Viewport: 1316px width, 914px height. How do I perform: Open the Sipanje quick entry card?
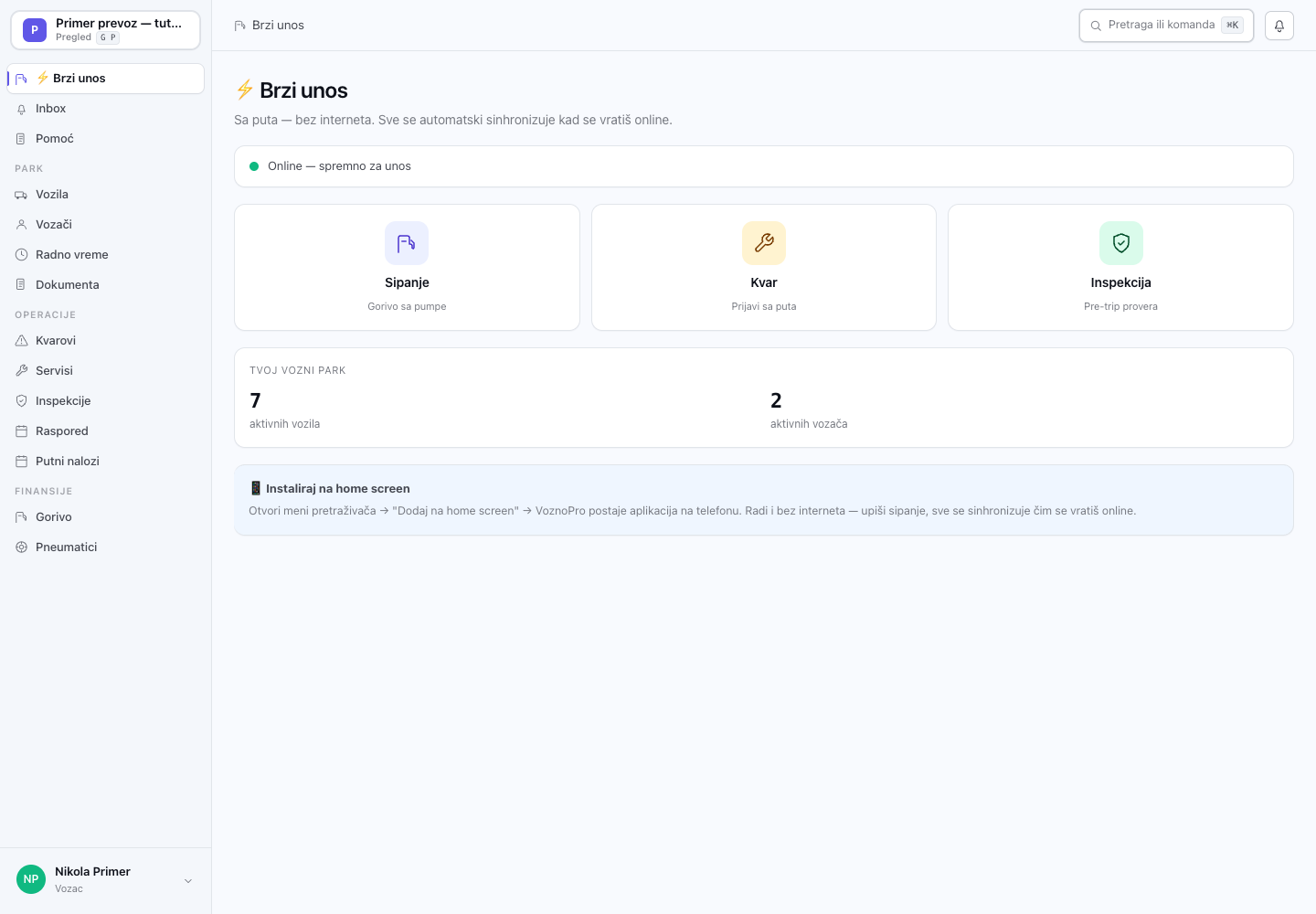coord(407,267)
